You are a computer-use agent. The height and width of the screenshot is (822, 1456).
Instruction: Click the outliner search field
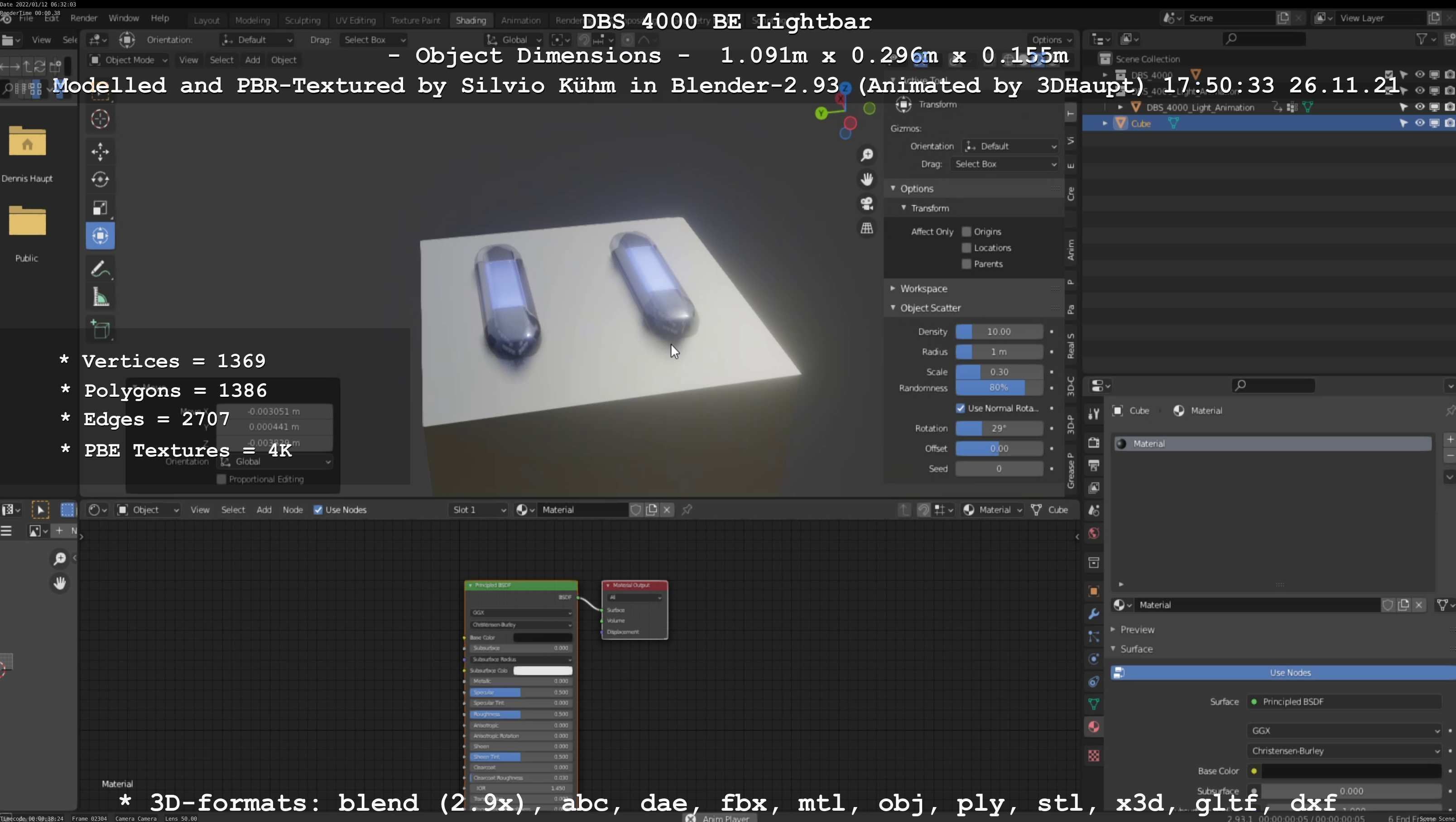(1264, 38)
